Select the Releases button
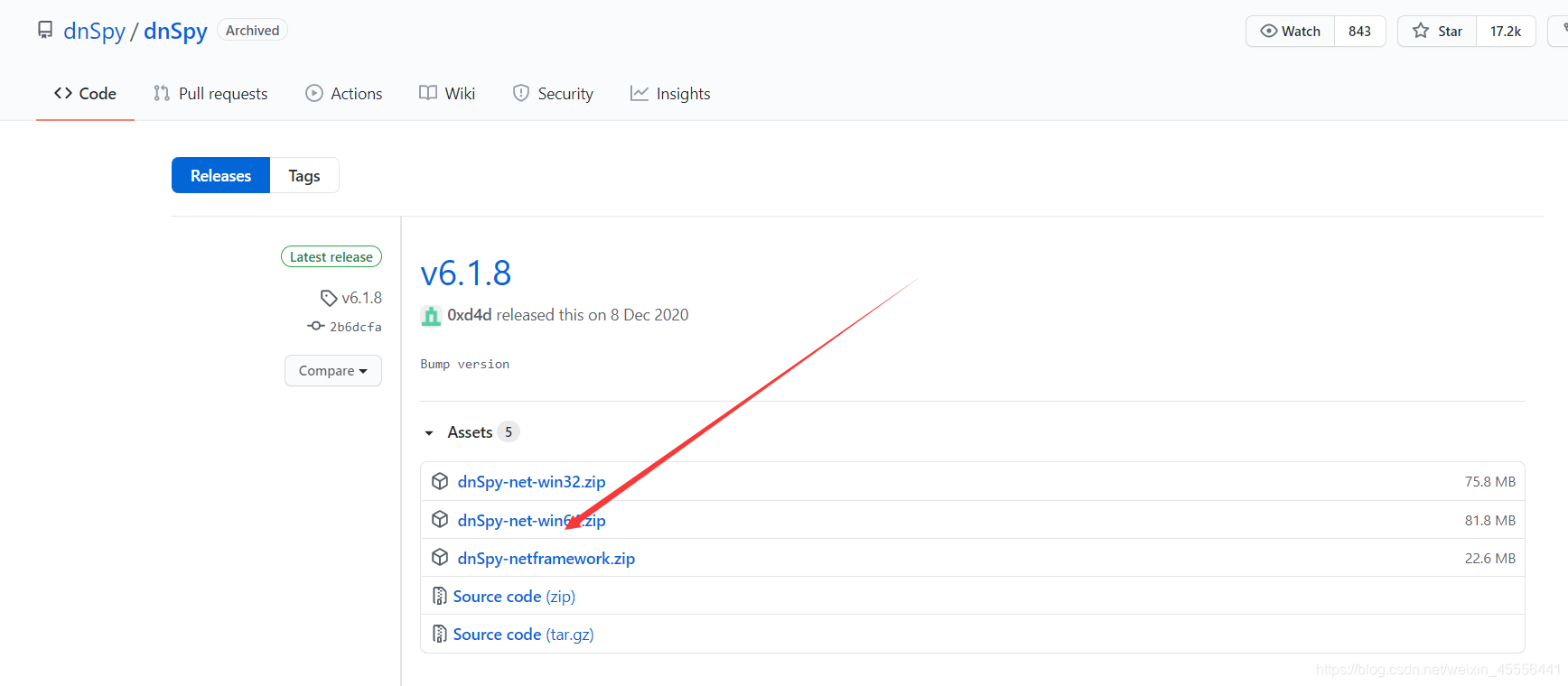The image size is (1568, 686). pos(220,175)
